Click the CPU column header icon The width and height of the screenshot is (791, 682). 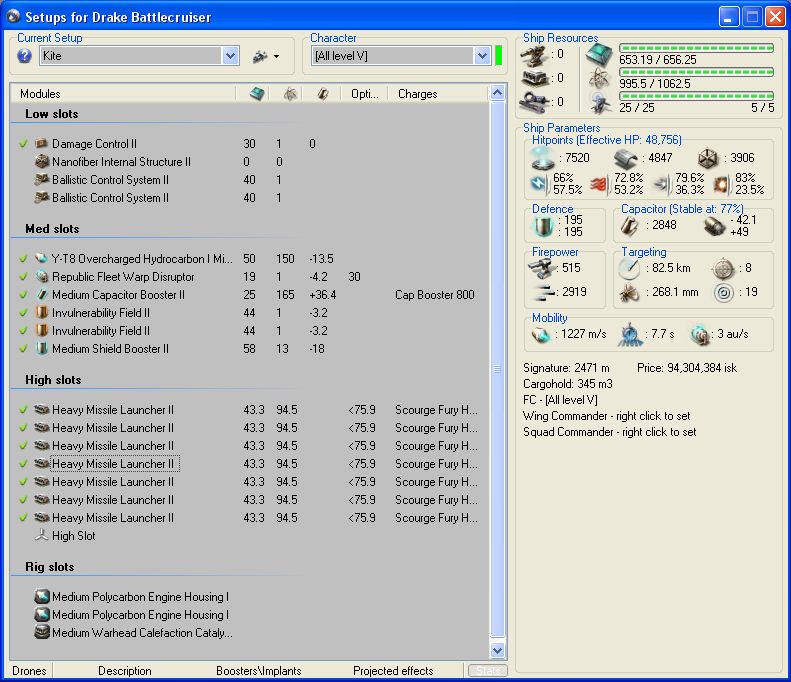[257, 94]
